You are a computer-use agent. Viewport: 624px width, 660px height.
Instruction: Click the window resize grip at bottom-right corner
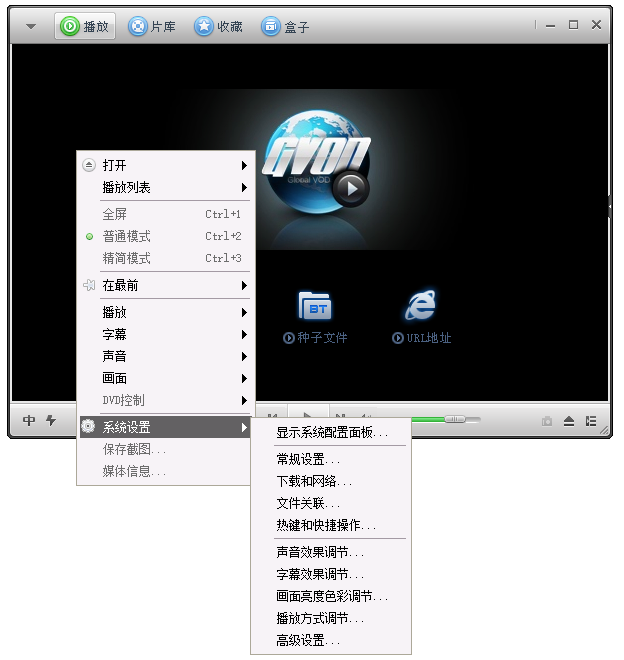pyautogui.click(x=604, y=430)
